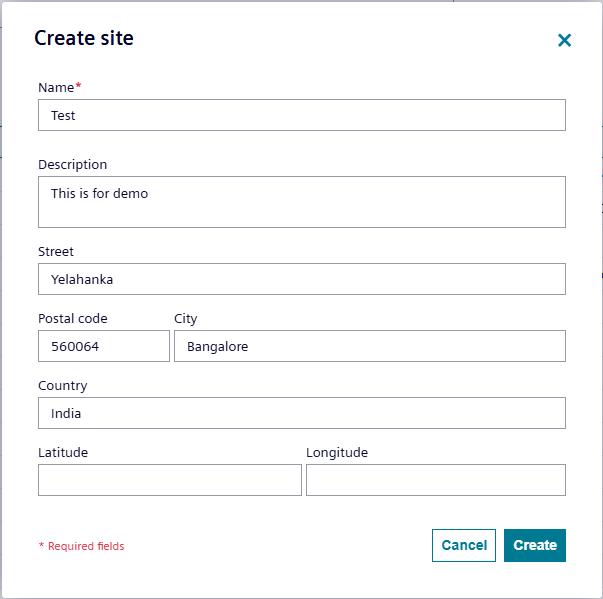Click the Latitude label
The height and width of the screenshot is (599, 603).
pos(63,453)
